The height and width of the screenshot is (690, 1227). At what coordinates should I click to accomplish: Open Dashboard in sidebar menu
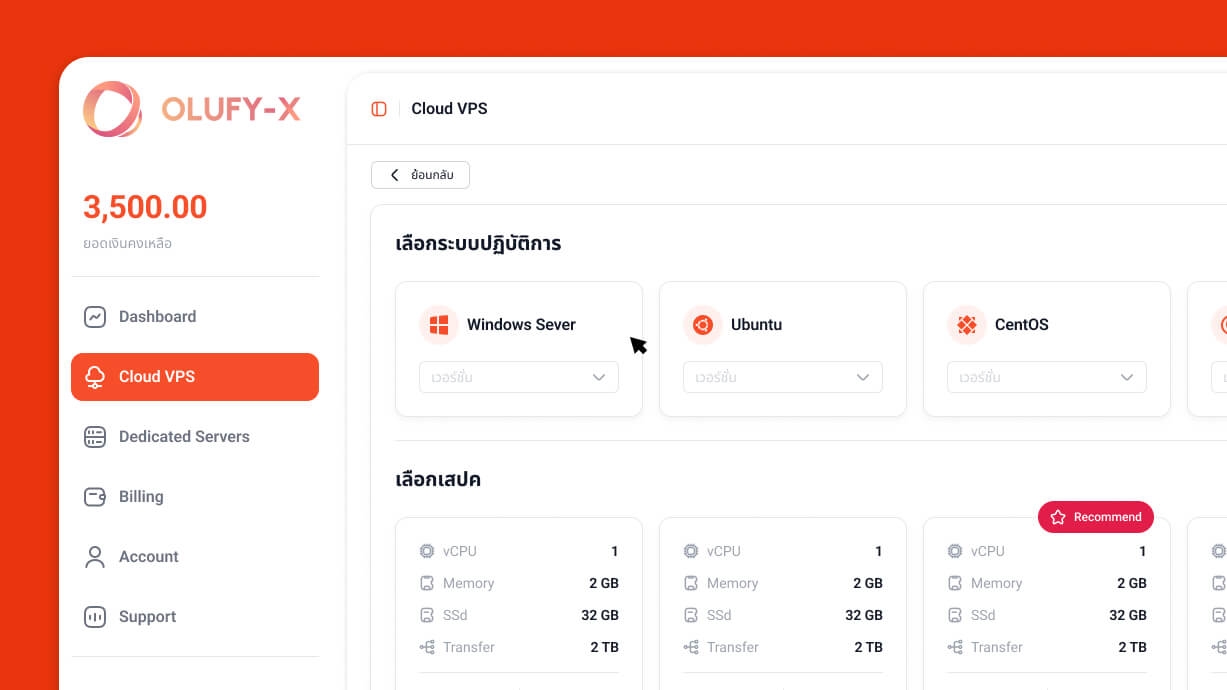(x=195, y=317)
